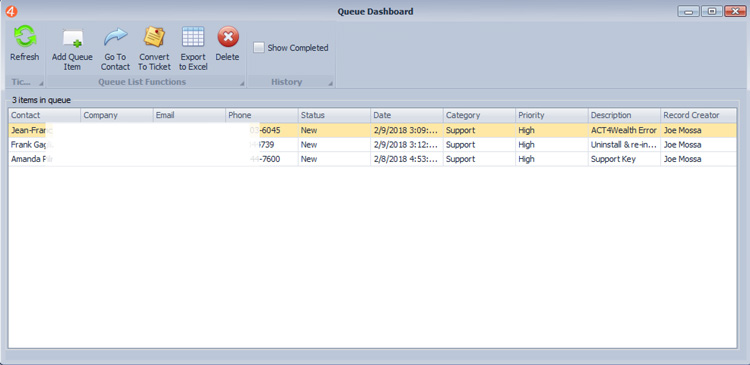Sort by Record Creator column header
This screenshot has height=365, width=750.
coord(698,115)
